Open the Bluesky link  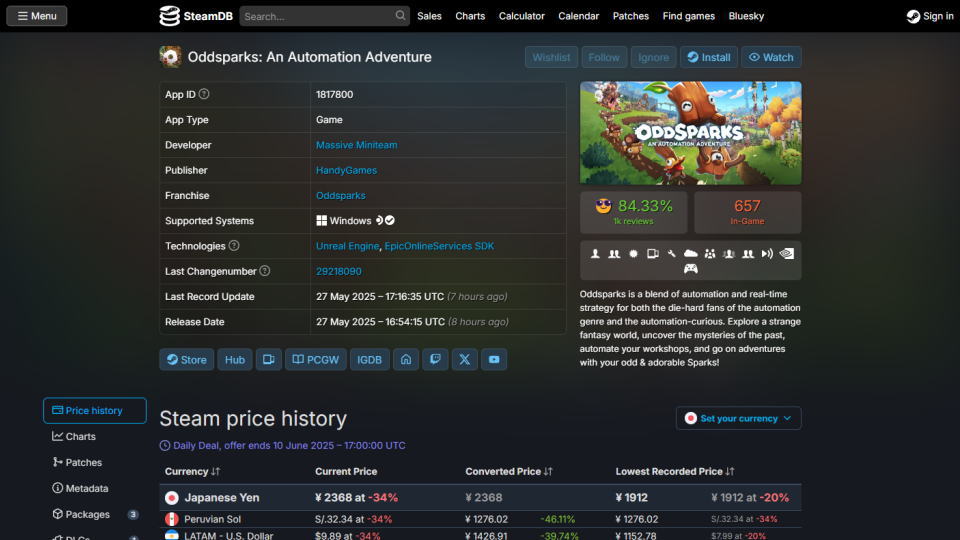(x=746, y=16)
